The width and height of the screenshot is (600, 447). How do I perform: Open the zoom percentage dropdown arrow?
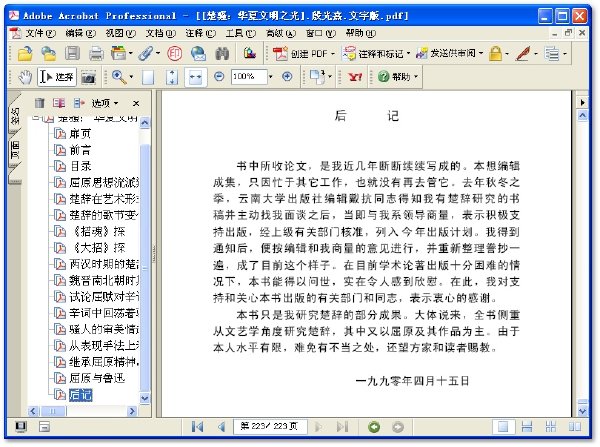point(271,77)
